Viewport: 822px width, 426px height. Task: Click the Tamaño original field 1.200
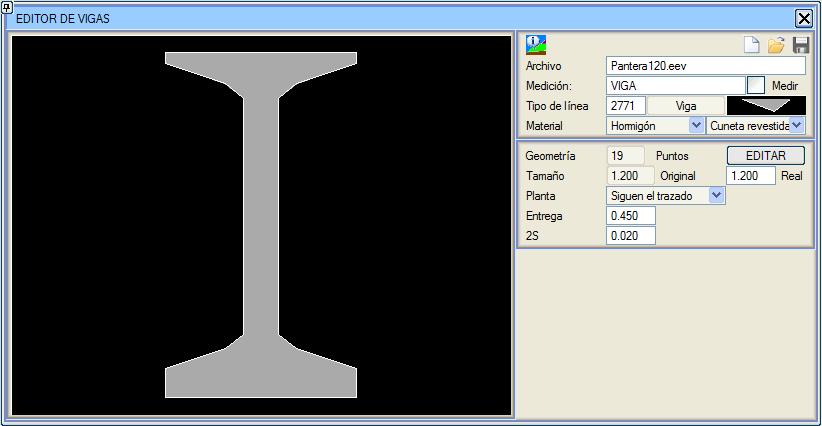click(x=631, y=176)
